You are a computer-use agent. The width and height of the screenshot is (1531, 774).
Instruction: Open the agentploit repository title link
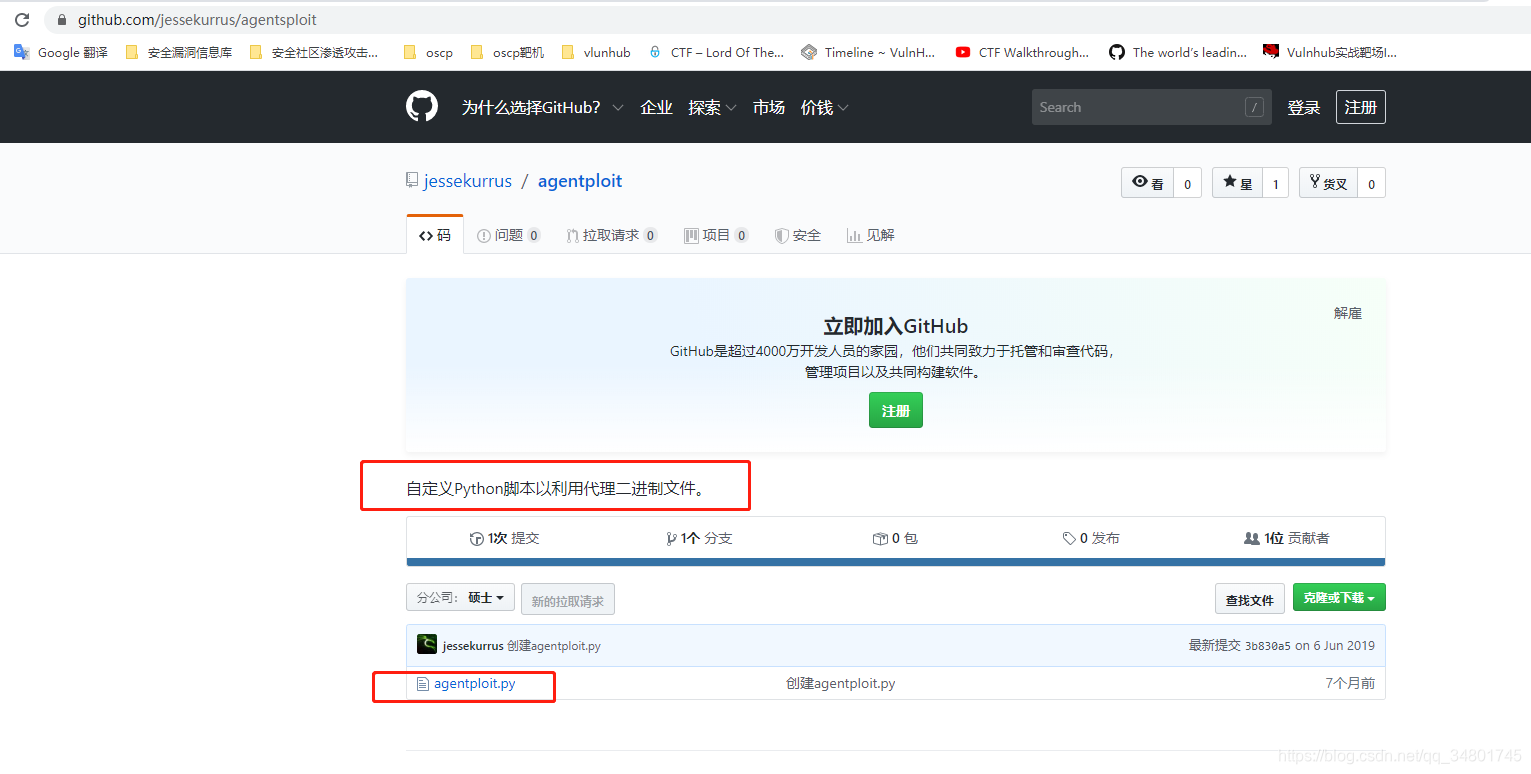click(580, 181)
